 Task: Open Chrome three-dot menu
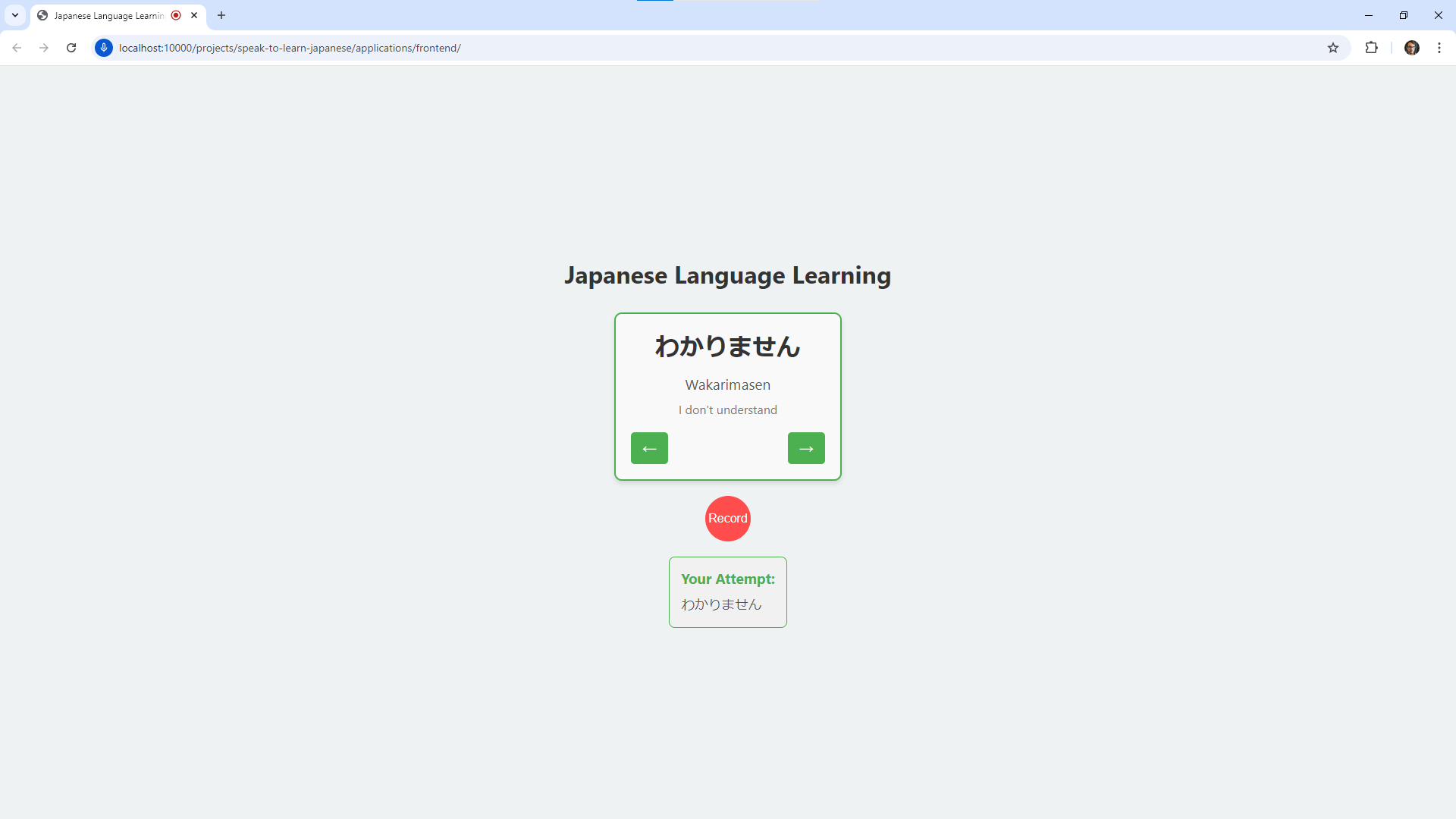(x=1439, y=48)
